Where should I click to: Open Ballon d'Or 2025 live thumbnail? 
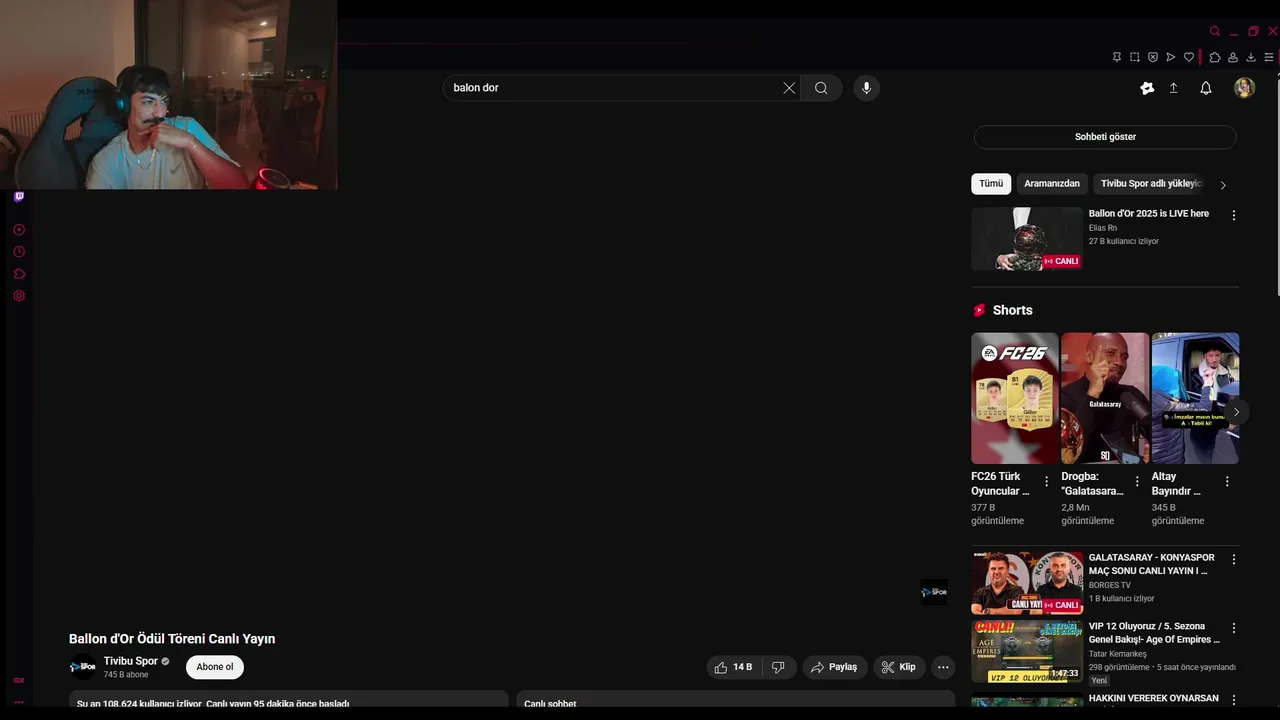1027,239
